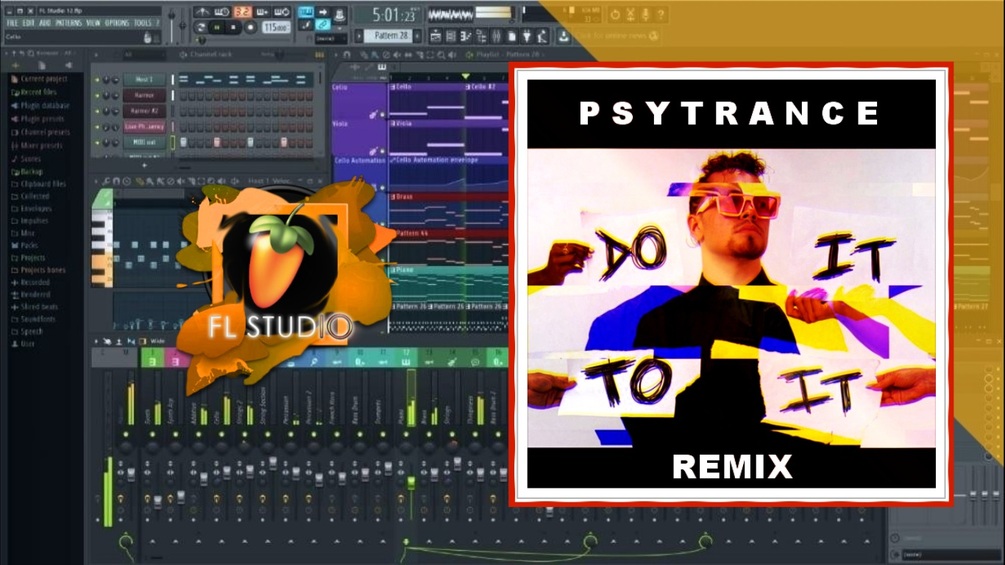Select mixer insert track 1 green header
The image size is (1005, 565).
152,357
